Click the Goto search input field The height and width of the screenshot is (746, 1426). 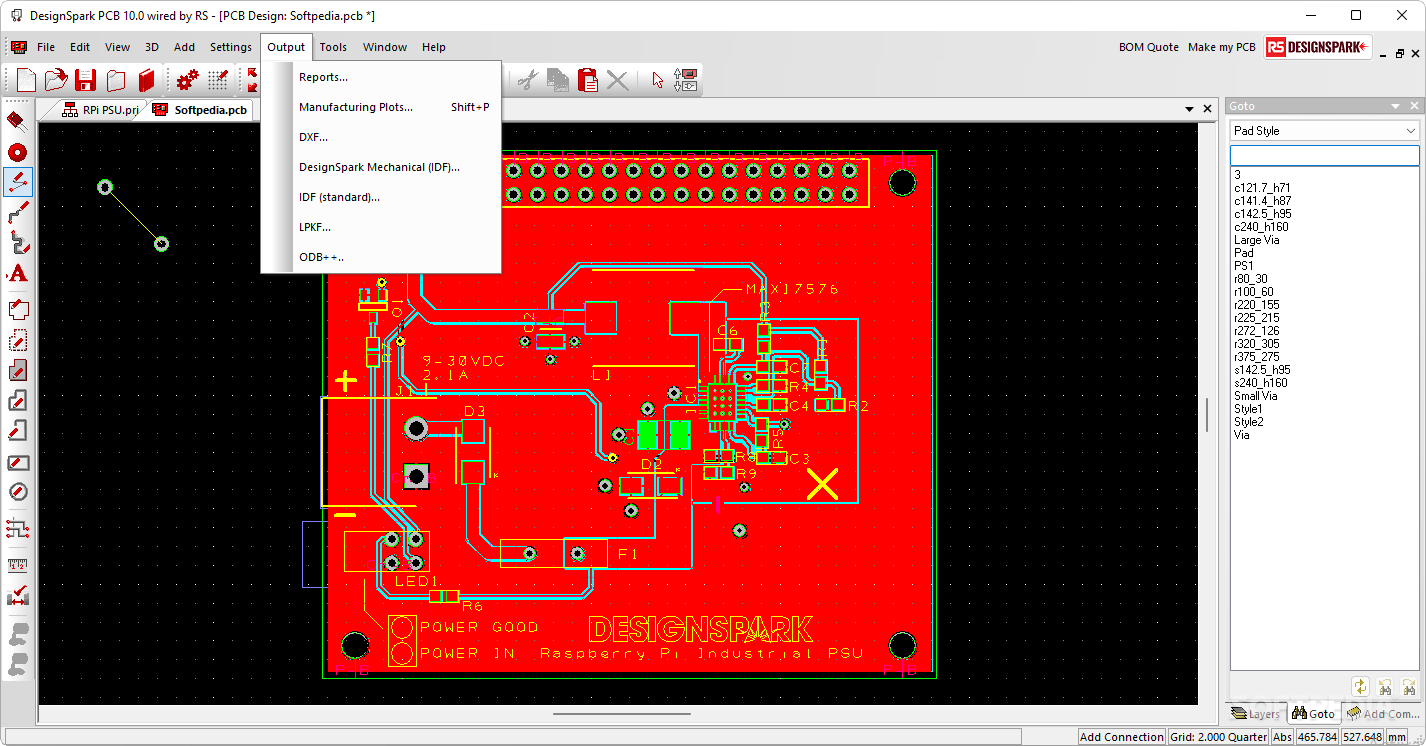coord(1324,156)
